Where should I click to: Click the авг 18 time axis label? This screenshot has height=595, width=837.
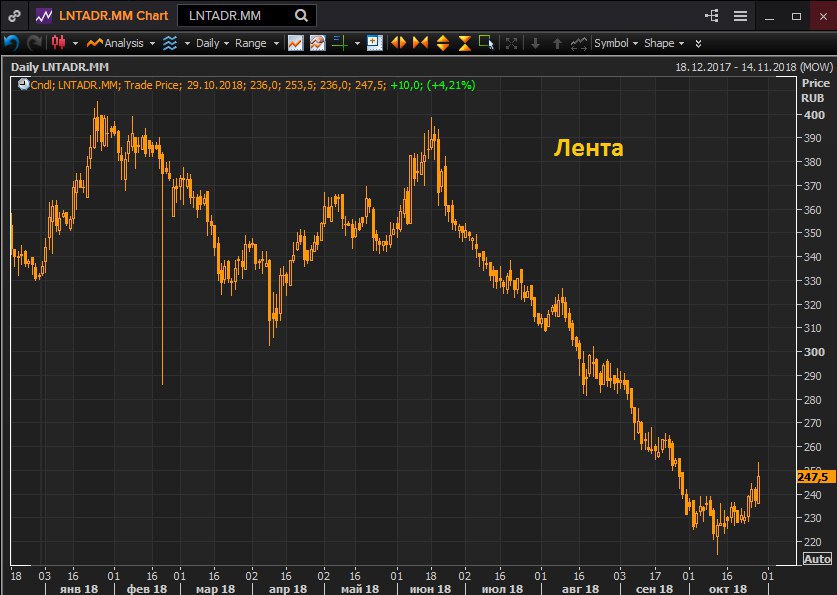(x=580, y=589)
